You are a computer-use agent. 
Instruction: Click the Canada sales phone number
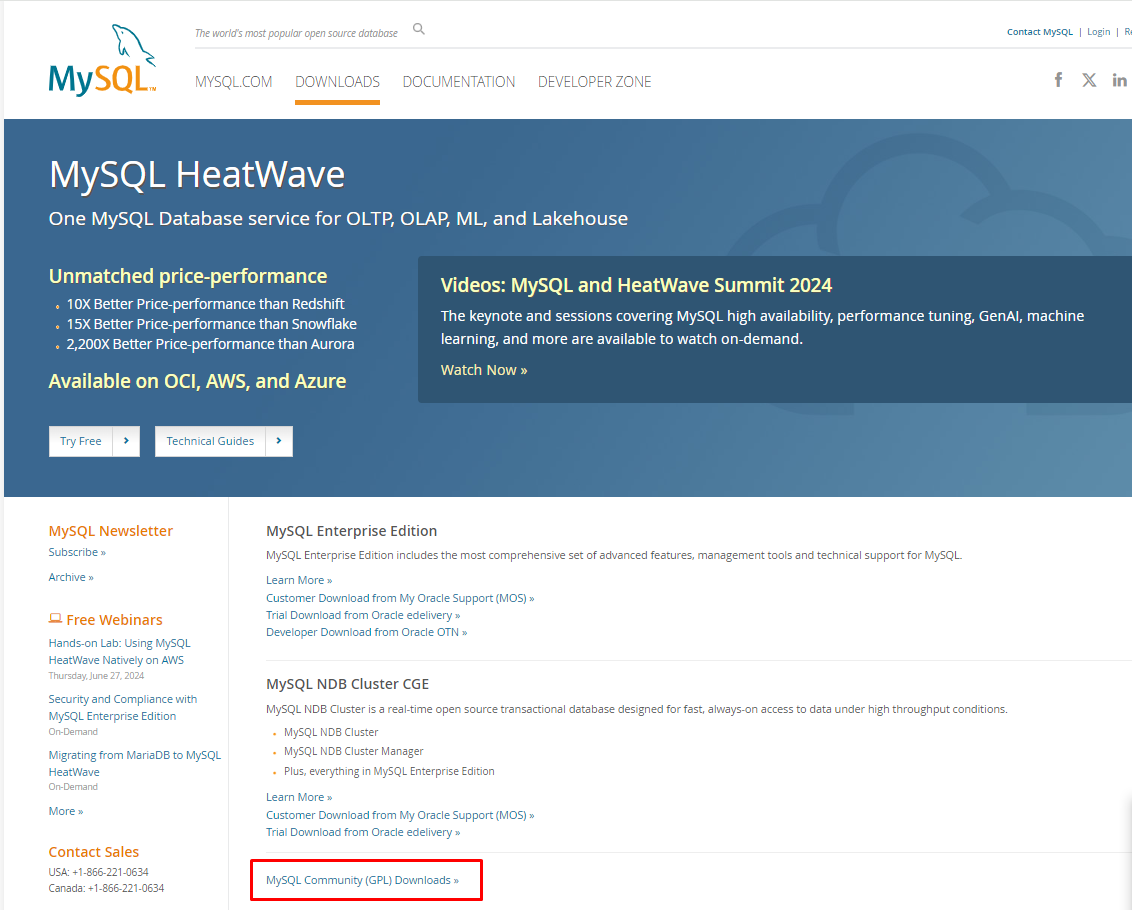pos(106,888)
